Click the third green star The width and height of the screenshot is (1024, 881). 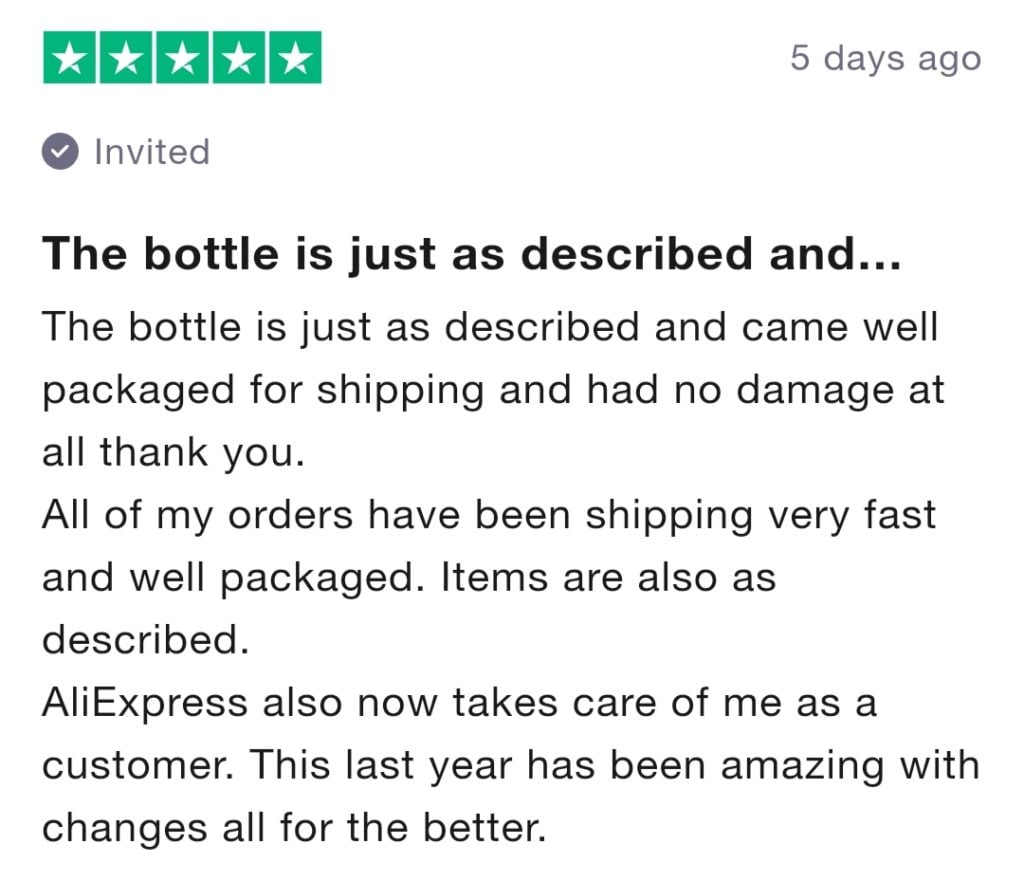tap(183, 57)
